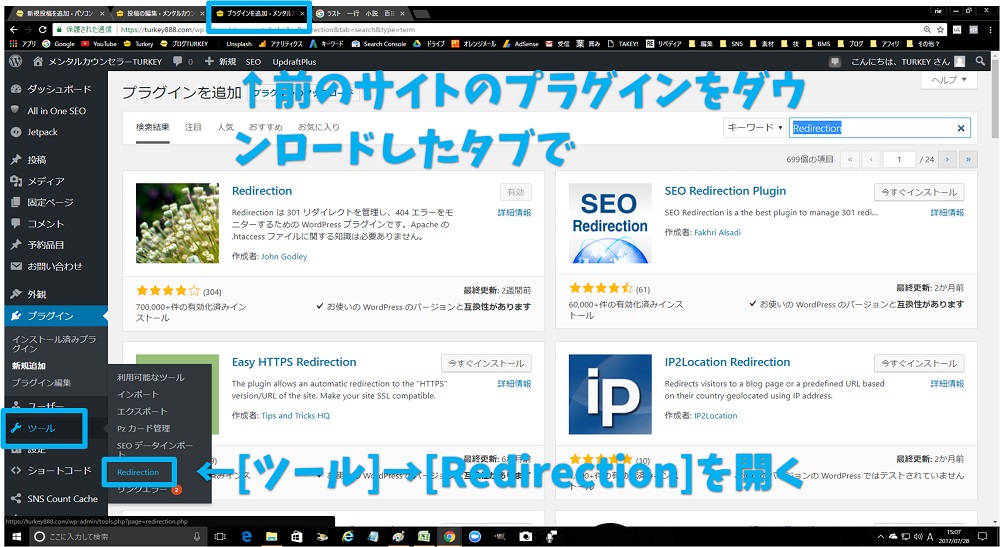
Task: Open the comments bubble in the admin bar
Action: (x=182, y=61)
